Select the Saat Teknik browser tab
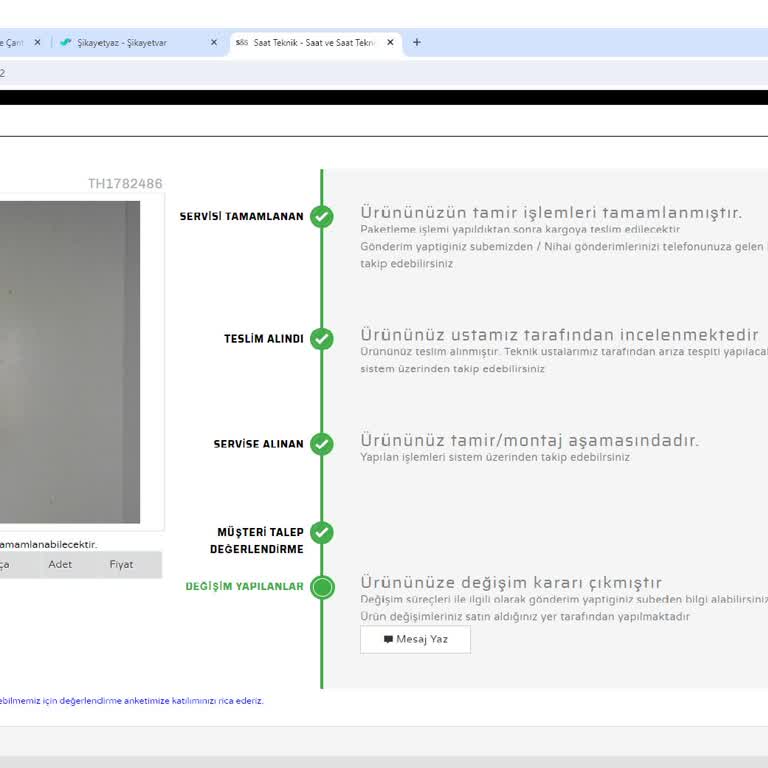 (x=313, y=43)
